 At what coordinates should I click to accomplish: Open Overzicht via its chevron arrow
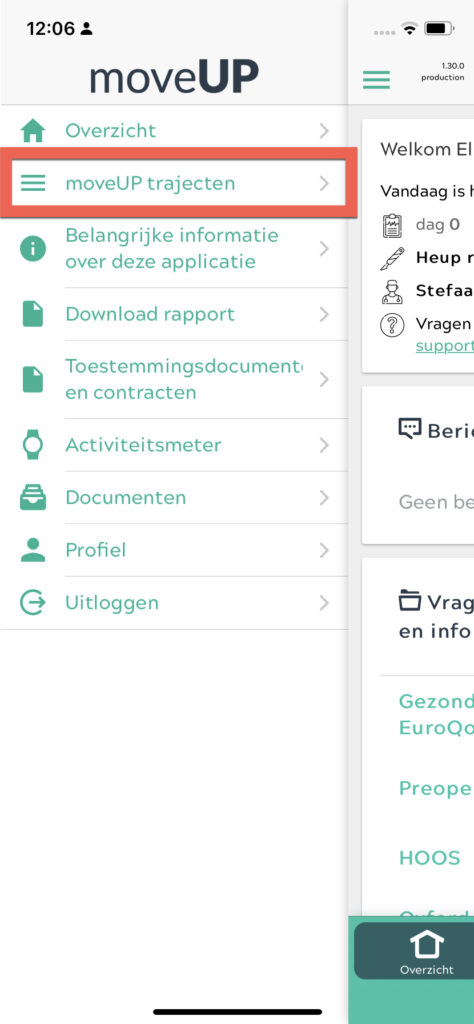[x=324, y=131]
